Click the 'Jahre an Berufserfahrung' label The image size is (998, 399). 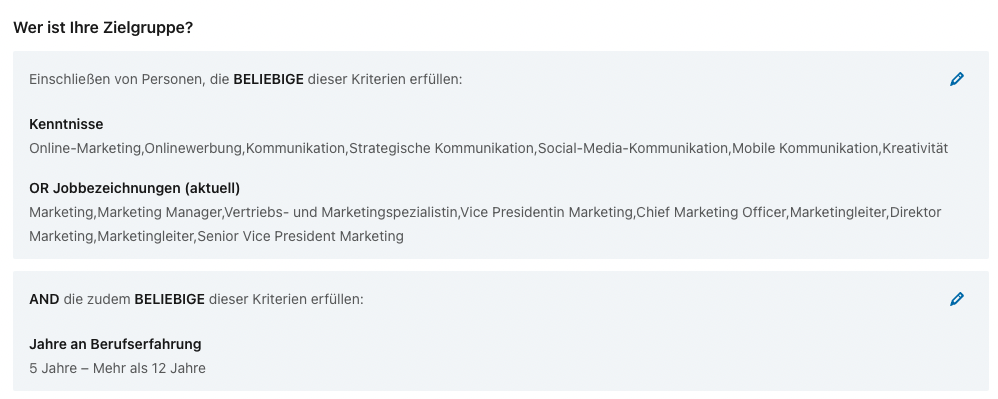point(115,344)
